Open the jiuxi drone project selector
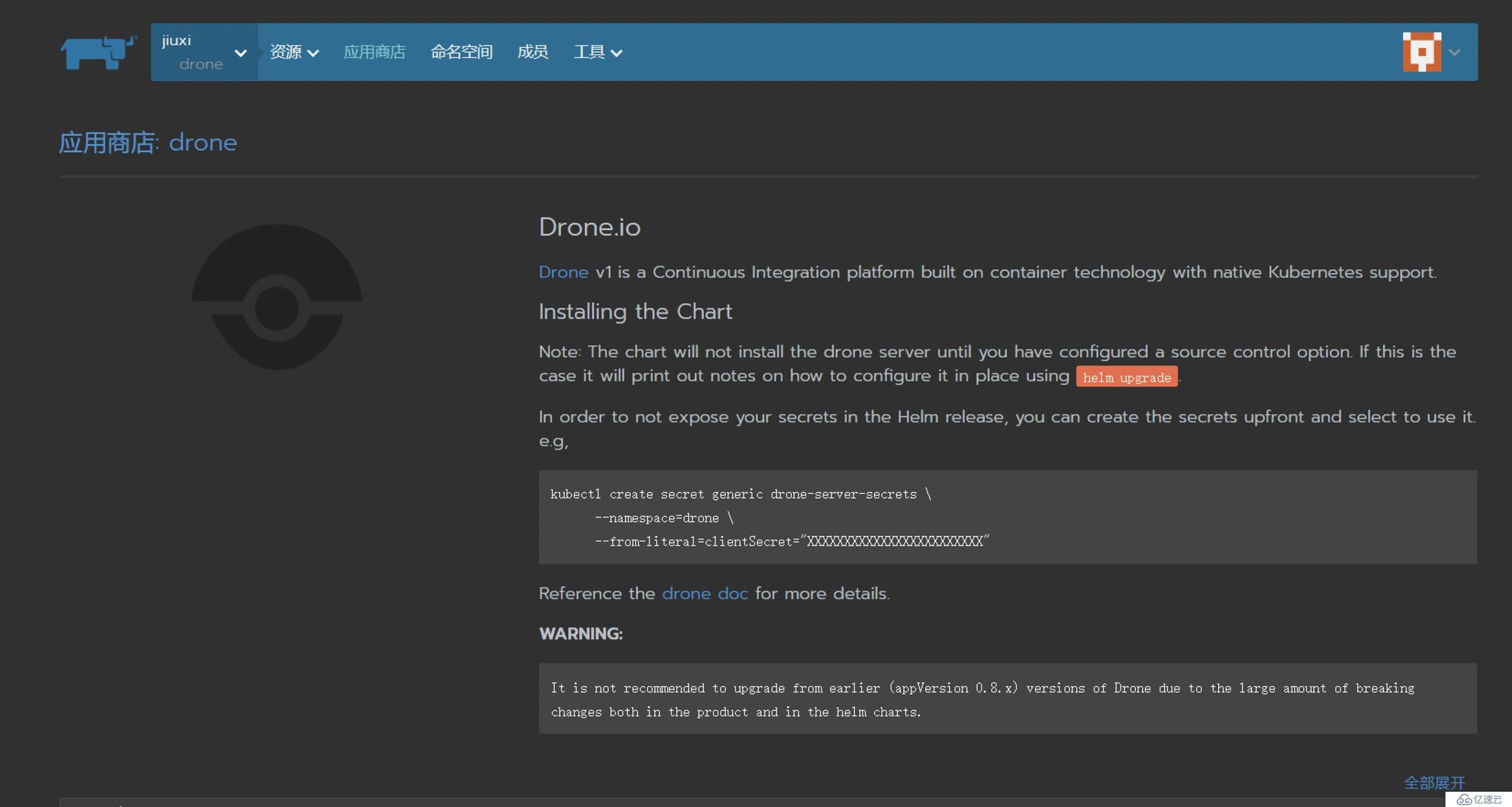 (x=204, y=52)
